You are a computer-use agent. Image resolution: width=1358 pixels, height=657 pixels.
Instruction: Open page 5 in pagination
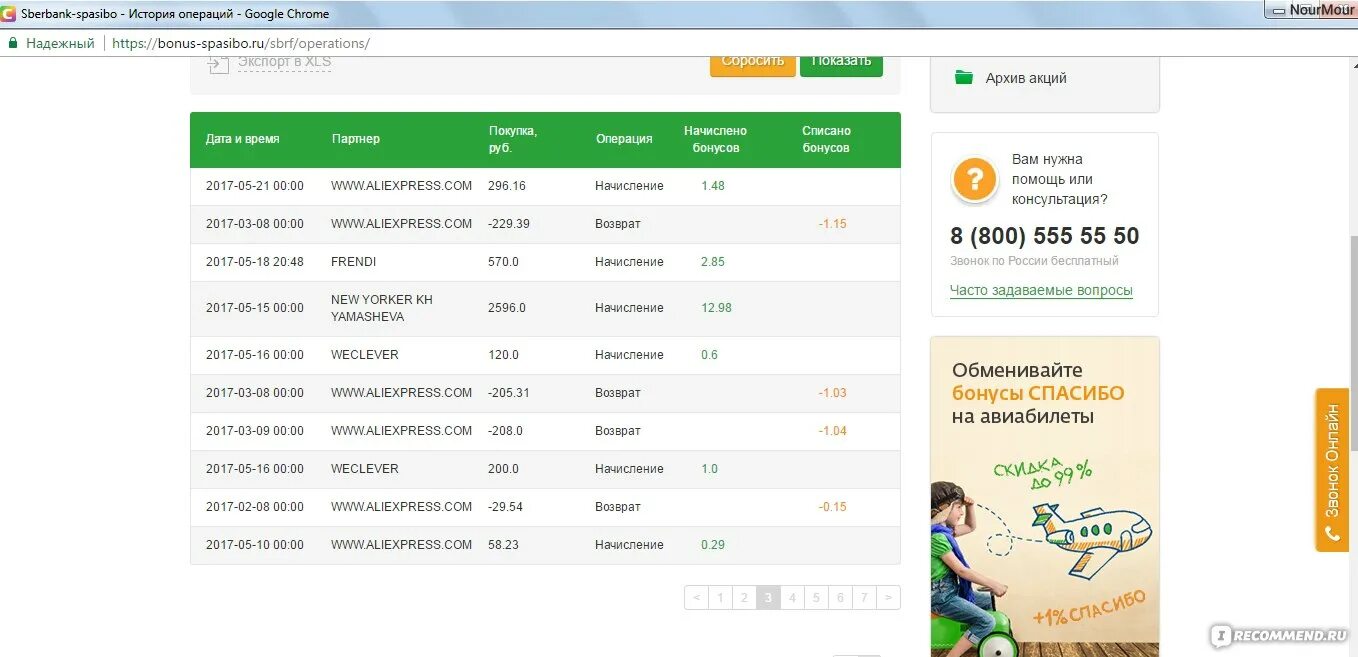click(x=816, y=598)
